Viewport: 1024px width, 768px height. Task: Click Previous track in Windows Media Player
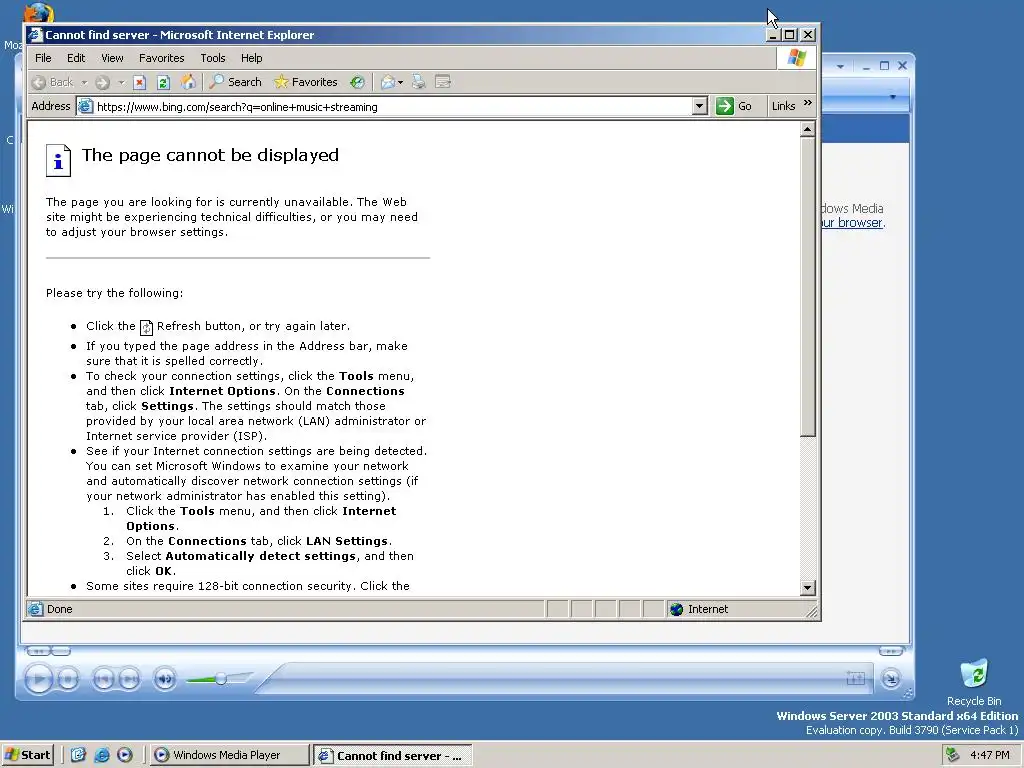pyautogui.click(x=103, y=679)
